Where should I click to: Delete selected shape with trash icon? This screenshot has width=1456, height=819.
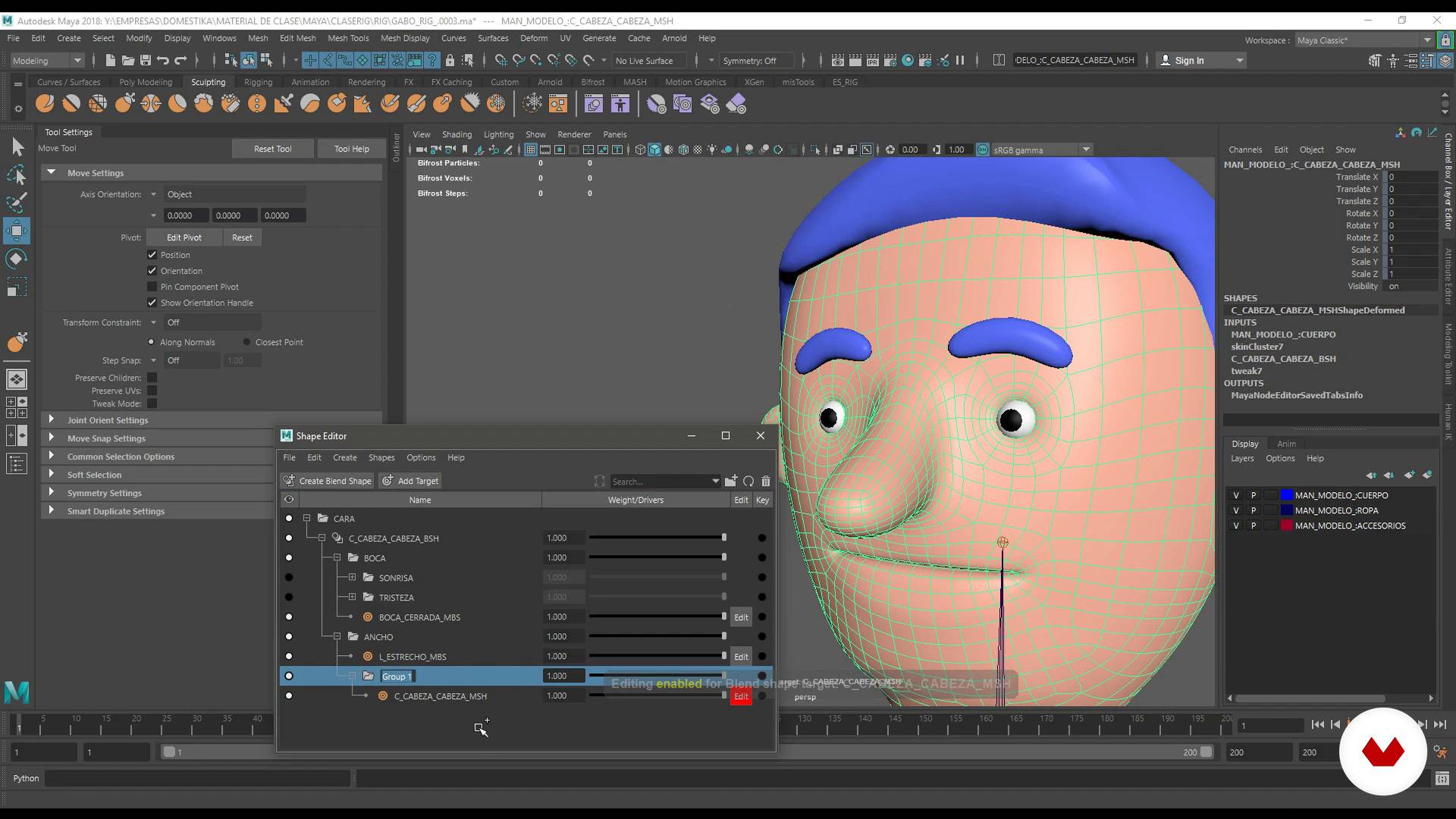coord(766,481)
